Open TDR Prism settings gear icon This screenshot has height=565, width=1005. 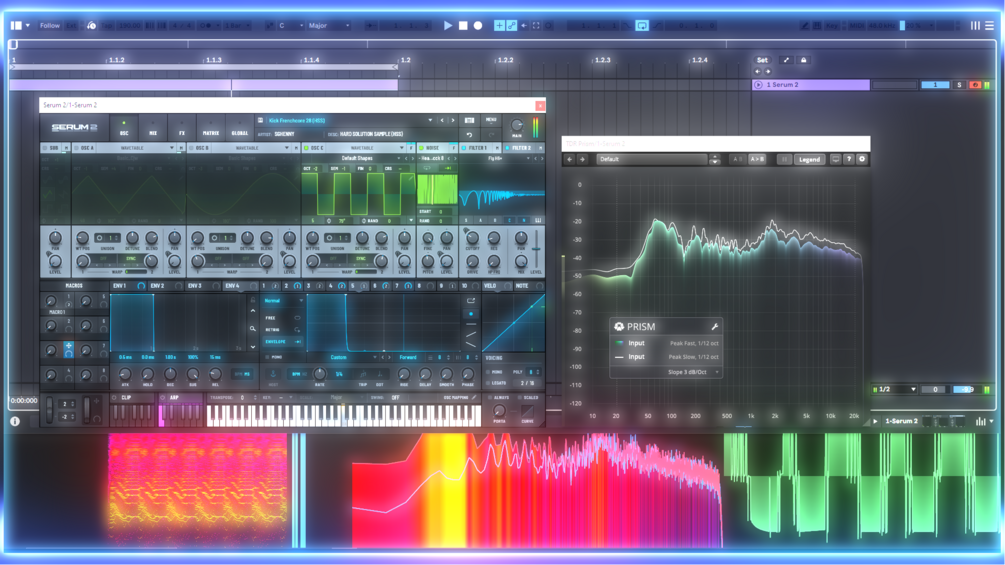coord(862,160)
